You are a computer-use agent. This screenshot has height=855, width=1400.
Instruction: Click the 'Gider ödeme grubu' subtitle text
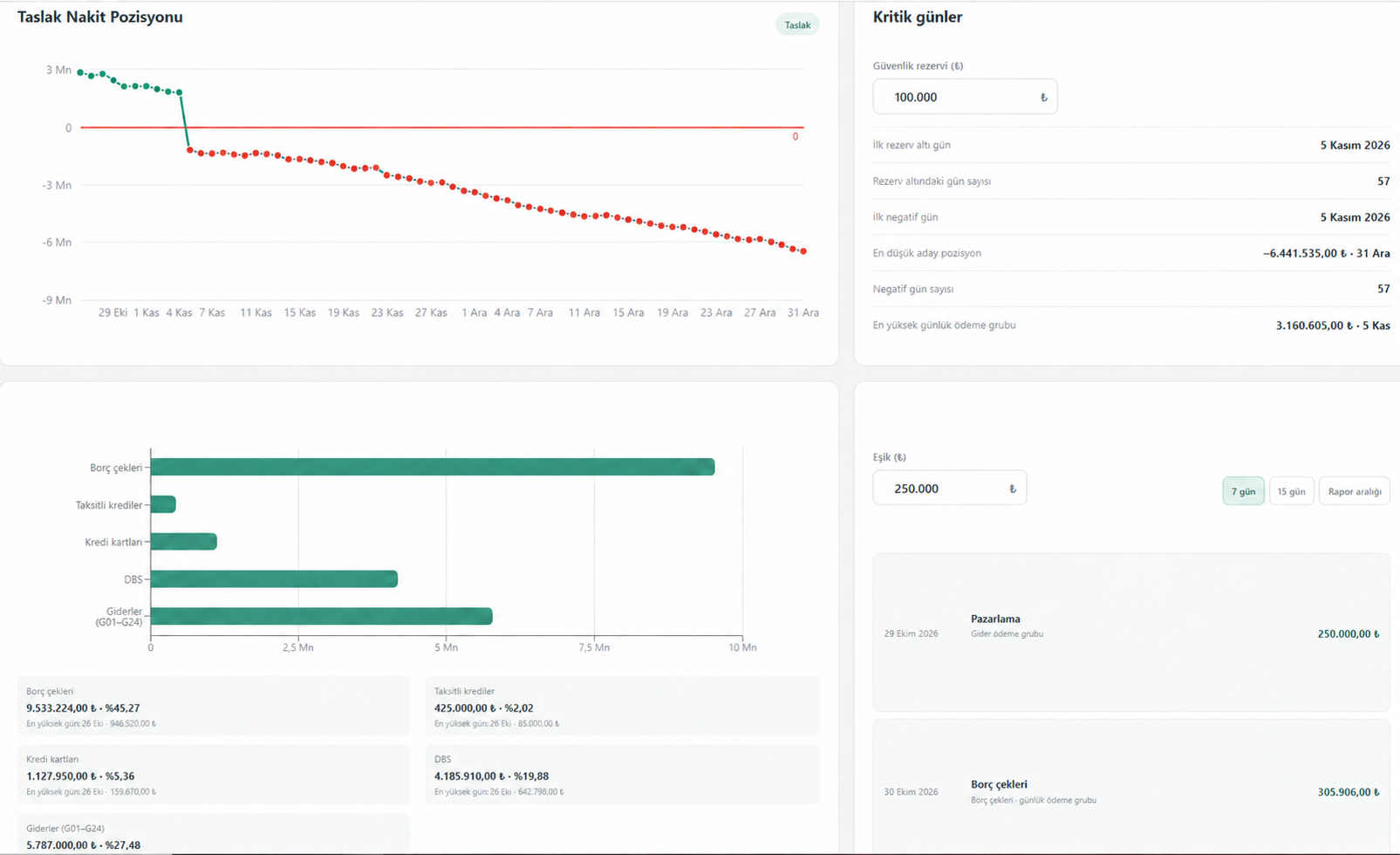tap(1007, 634)
